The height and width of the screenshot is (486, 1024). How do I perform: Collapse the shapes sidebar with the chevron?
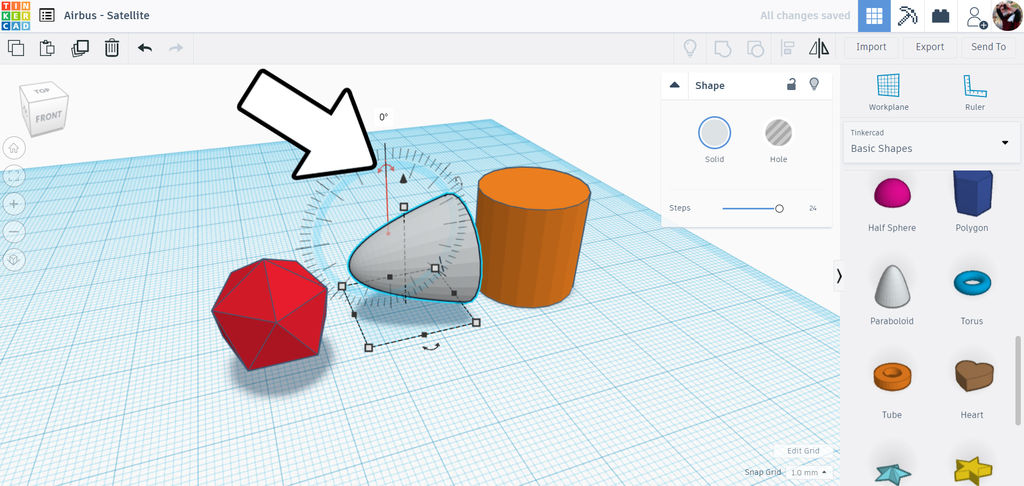[839, 276]
